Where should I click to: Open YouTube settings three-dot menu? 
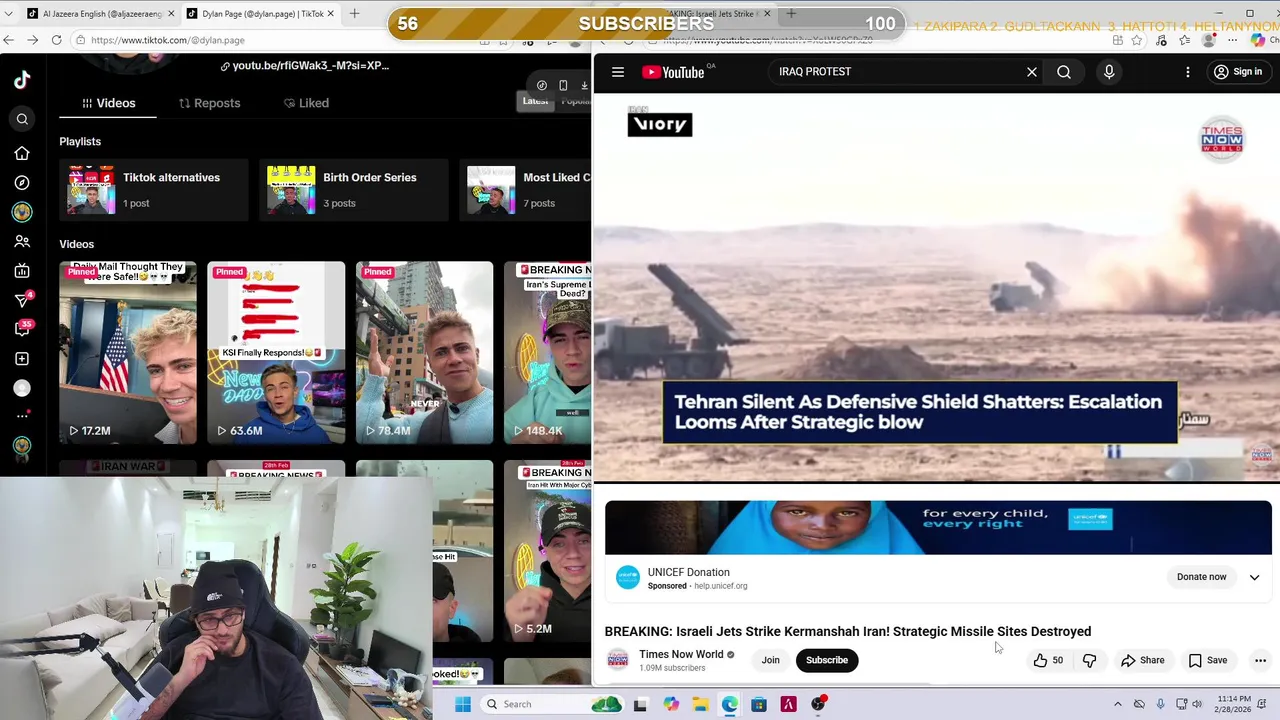1188,72
